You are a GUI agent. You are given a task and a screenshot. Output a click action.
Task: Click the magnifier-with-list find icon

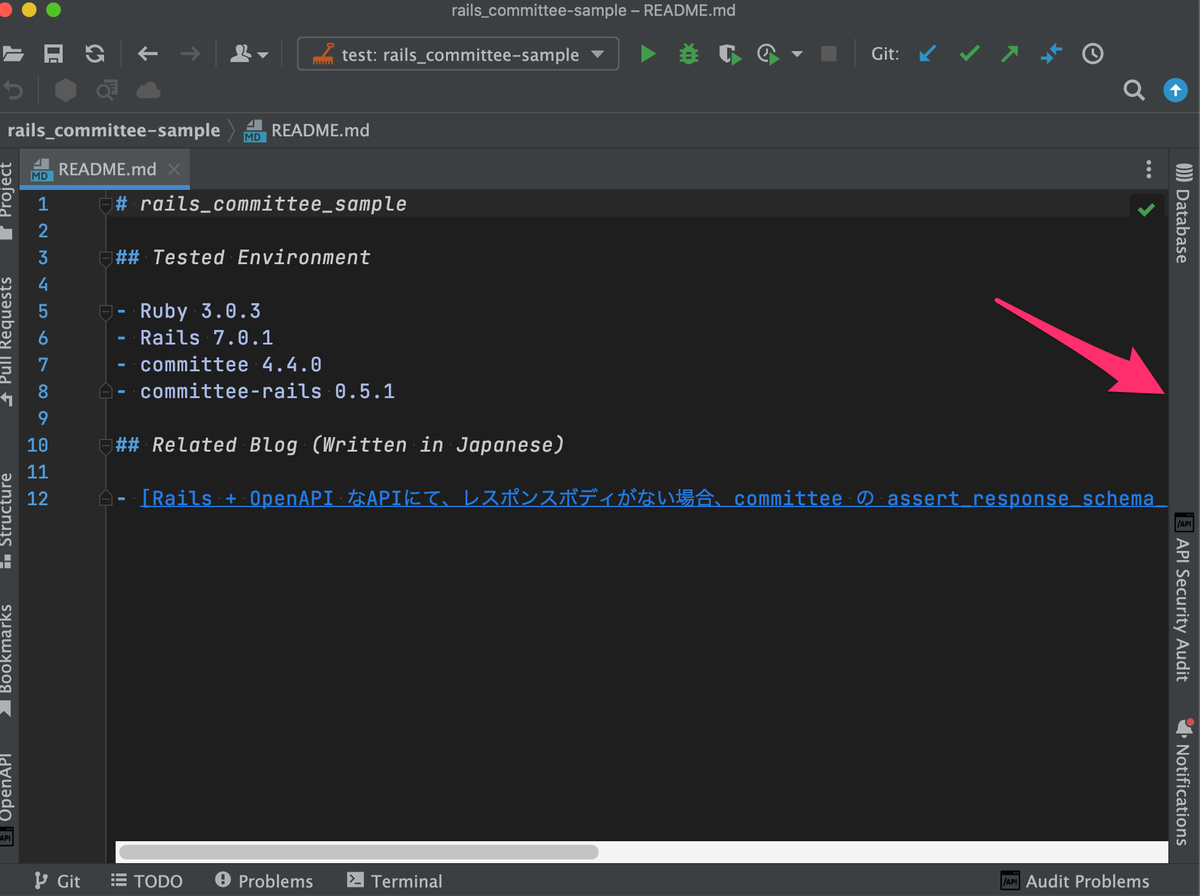[x=107, y=91]
